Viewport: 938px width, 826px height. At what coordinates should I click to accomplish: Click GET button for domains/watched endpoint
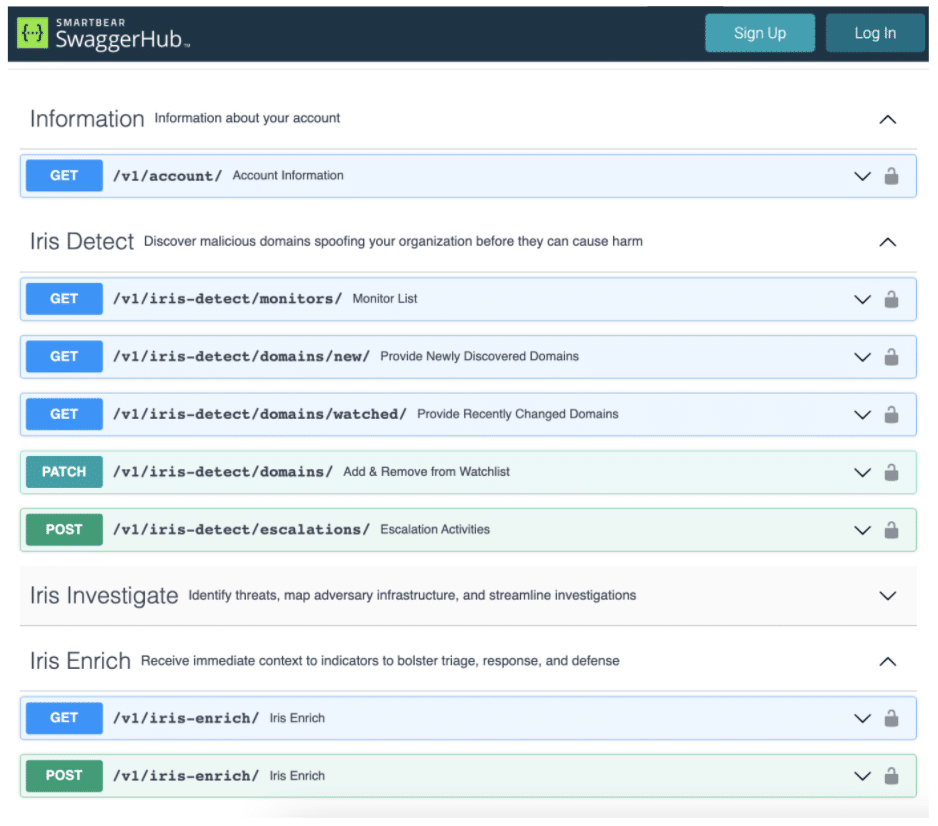click(64, 414)
